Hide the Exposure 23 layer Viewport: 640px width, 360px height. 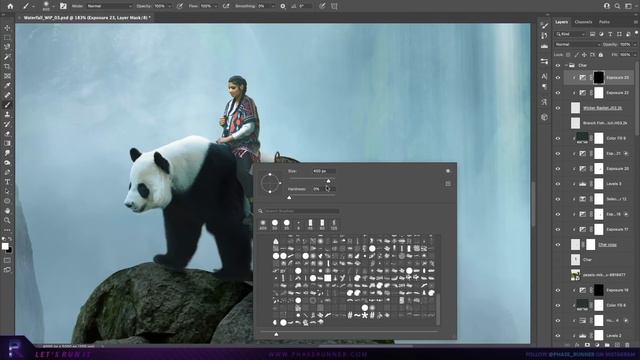(558, 78)
